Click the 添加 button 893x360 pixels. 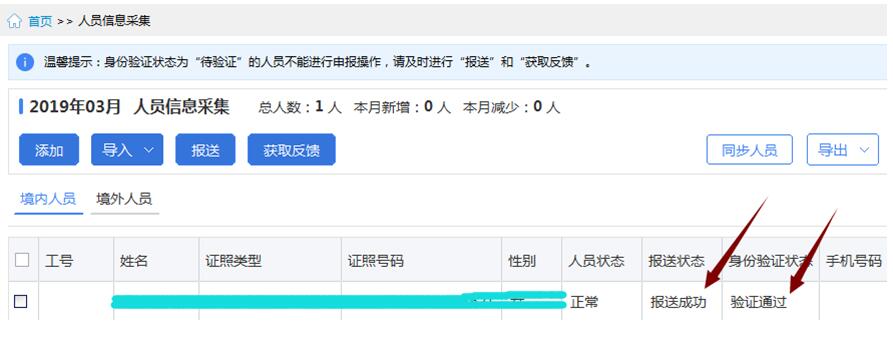[x=49, y=150]
